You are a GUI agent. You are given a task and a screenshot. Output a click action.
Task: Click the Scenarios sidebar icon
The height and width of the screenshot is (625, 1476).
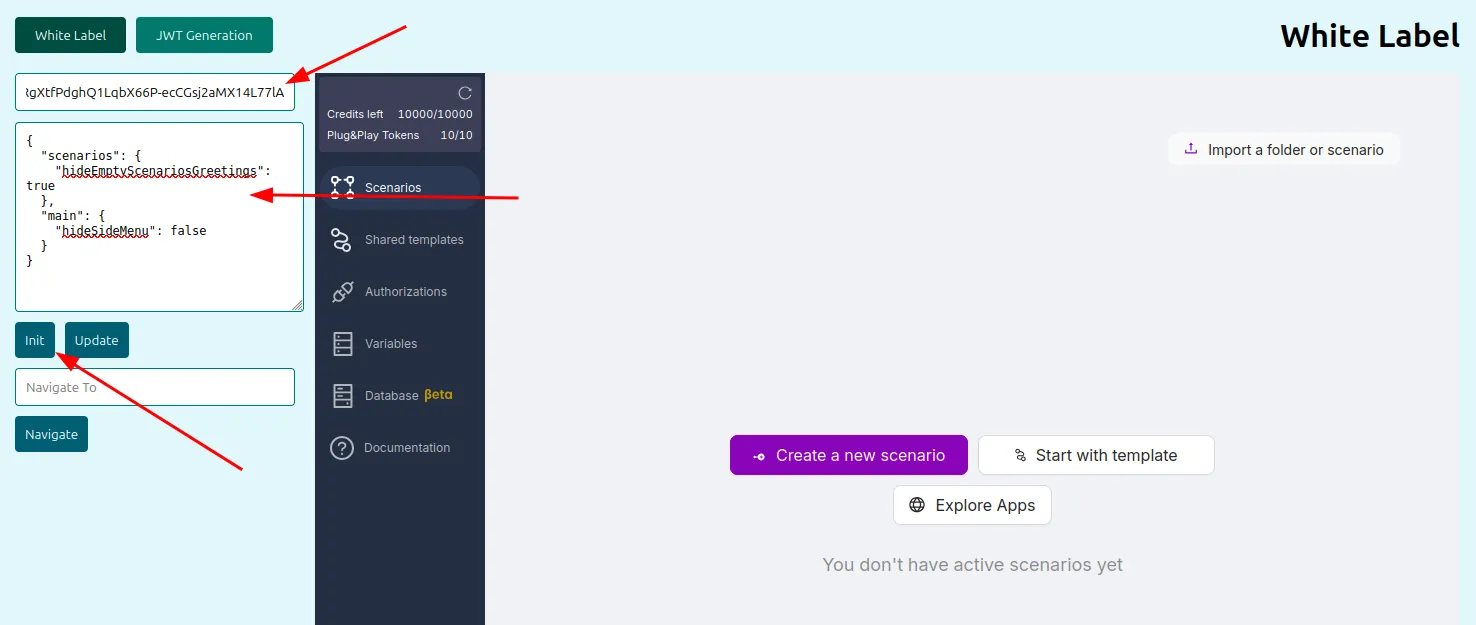point(343,187)
